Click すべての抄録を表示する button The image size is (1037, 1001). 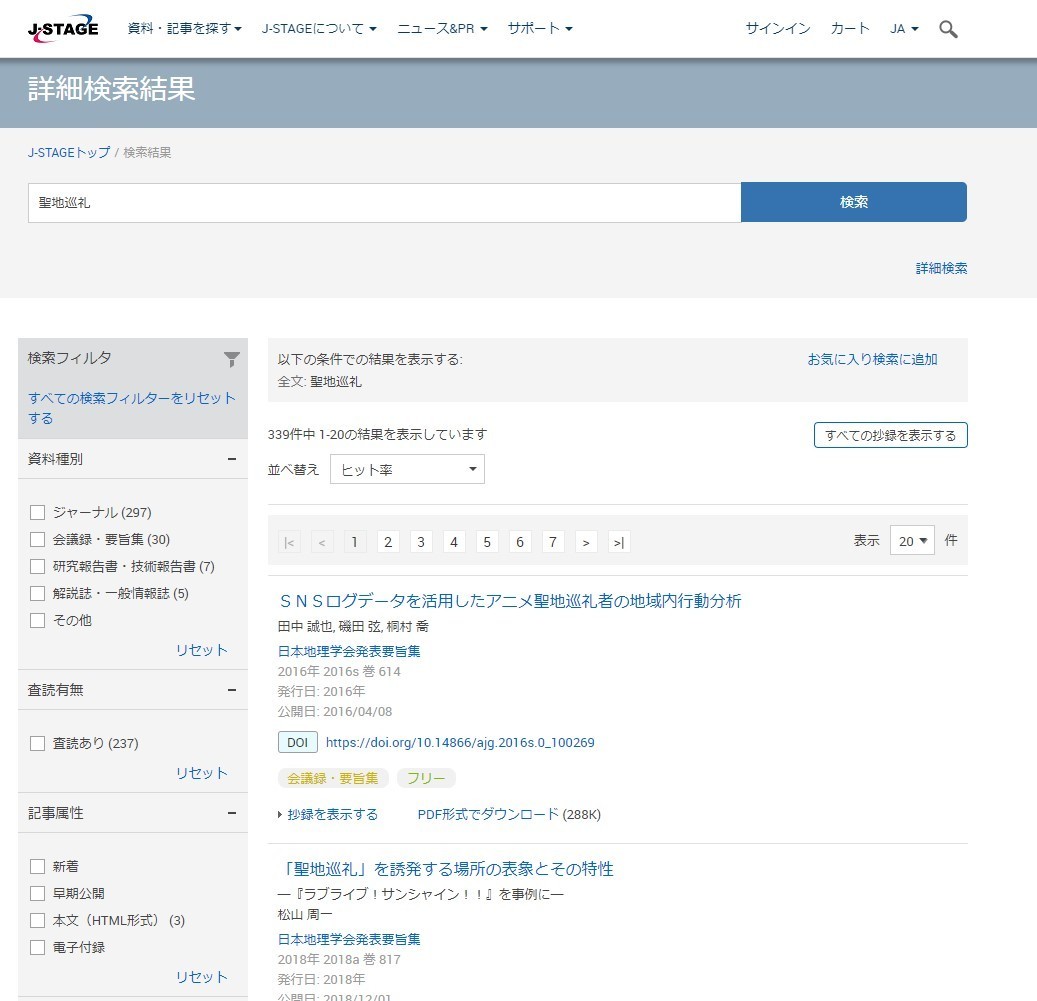click(x=890, y=435)
